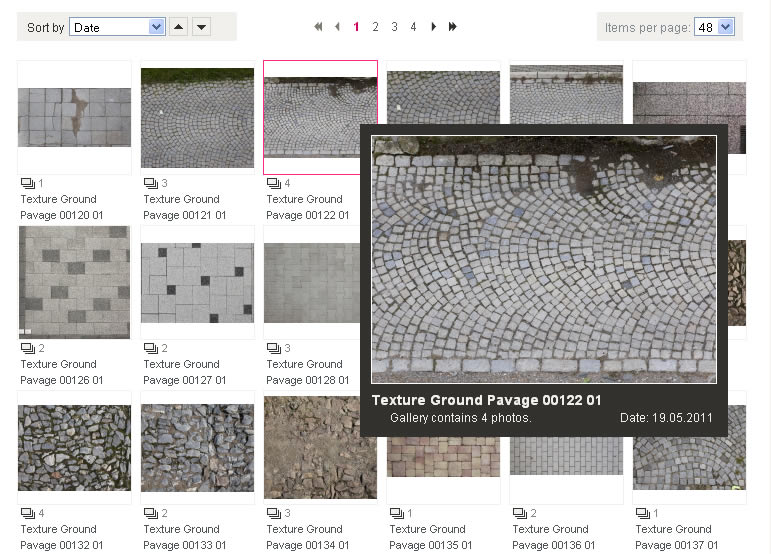771x554 pixels.
Task: Click title Texture Ground Pavage 00134 01
Action: tap(307, 537)
